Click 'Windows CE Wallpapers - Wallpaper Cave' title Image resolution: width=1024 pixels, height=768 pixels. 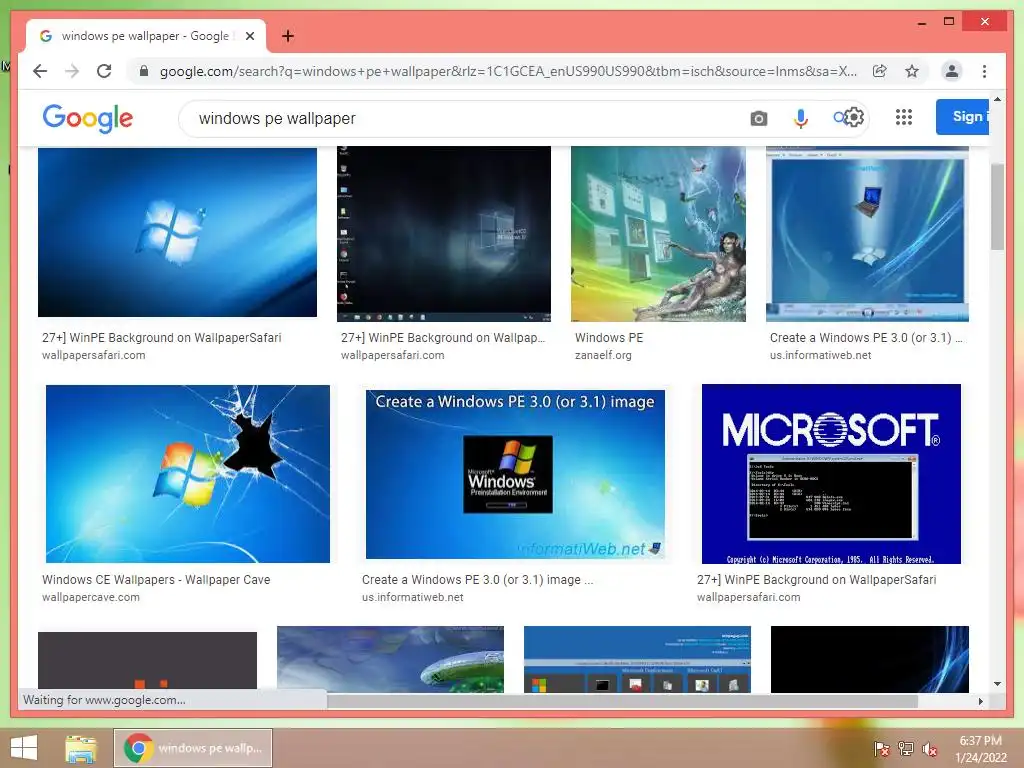[156, 579]
